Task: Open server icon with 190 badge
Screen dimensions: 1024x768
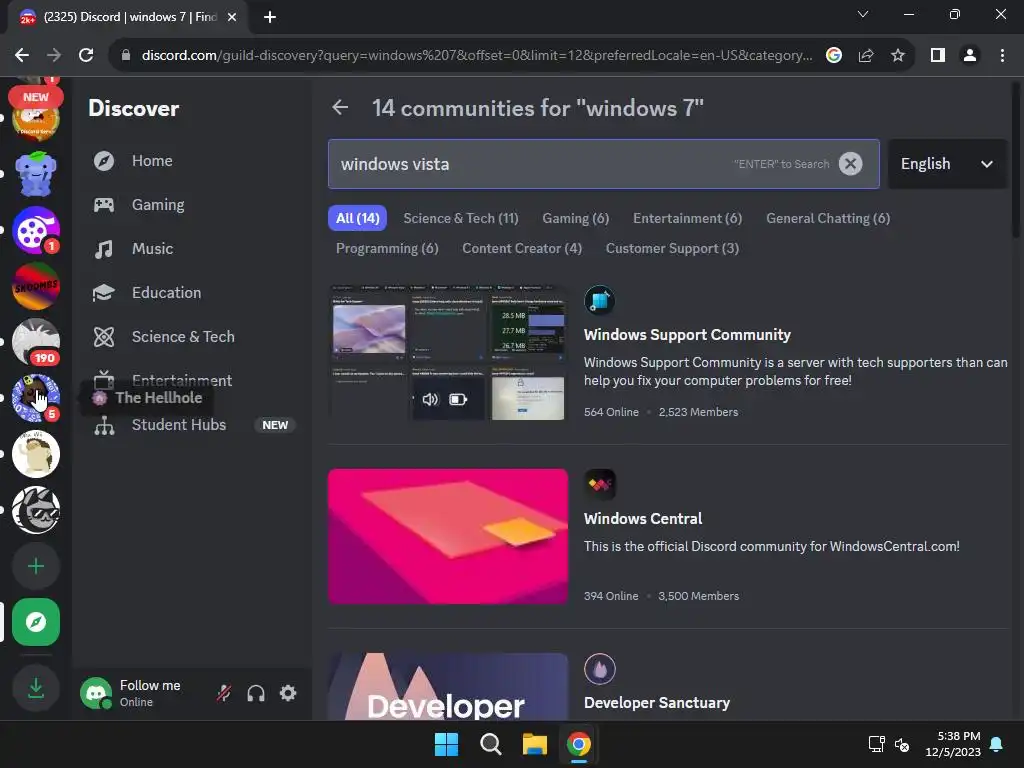Action: [36, 342]
